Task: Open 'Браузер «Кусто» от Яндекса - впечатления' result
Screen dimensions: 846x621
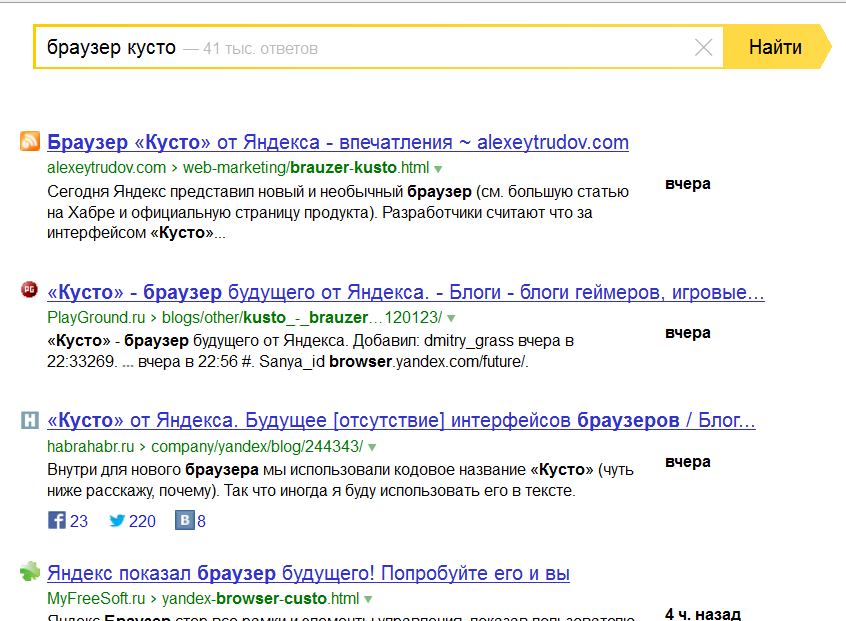Action: 338,141
